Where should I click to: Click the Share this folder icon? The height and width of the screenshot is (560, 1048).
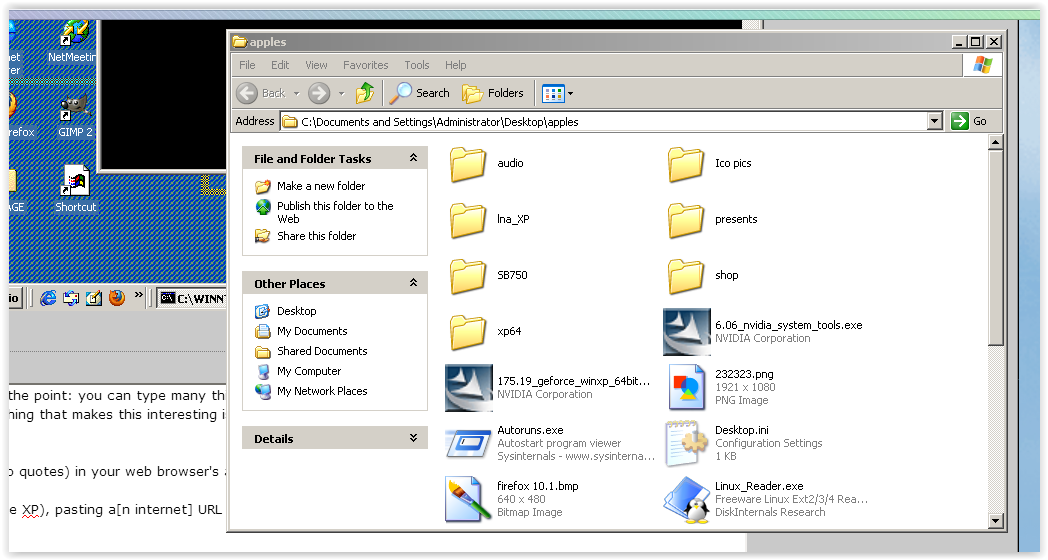[x=263, y=236]
